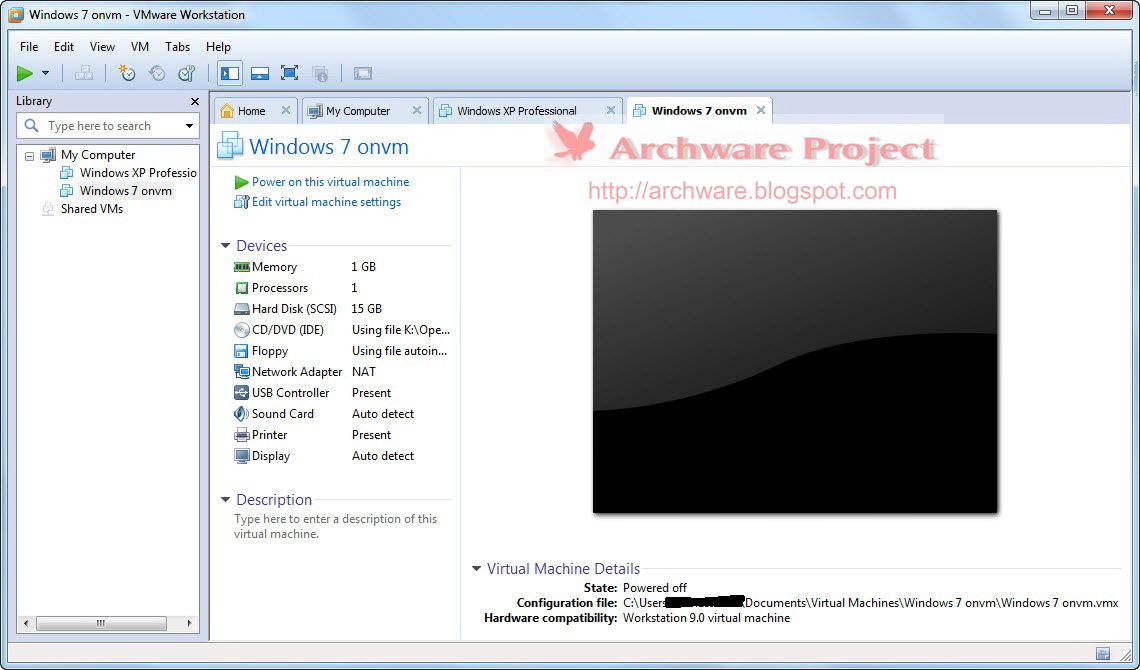Open the Tabs menu
The width and height of the screenshot is (1140, 670).
177,47
